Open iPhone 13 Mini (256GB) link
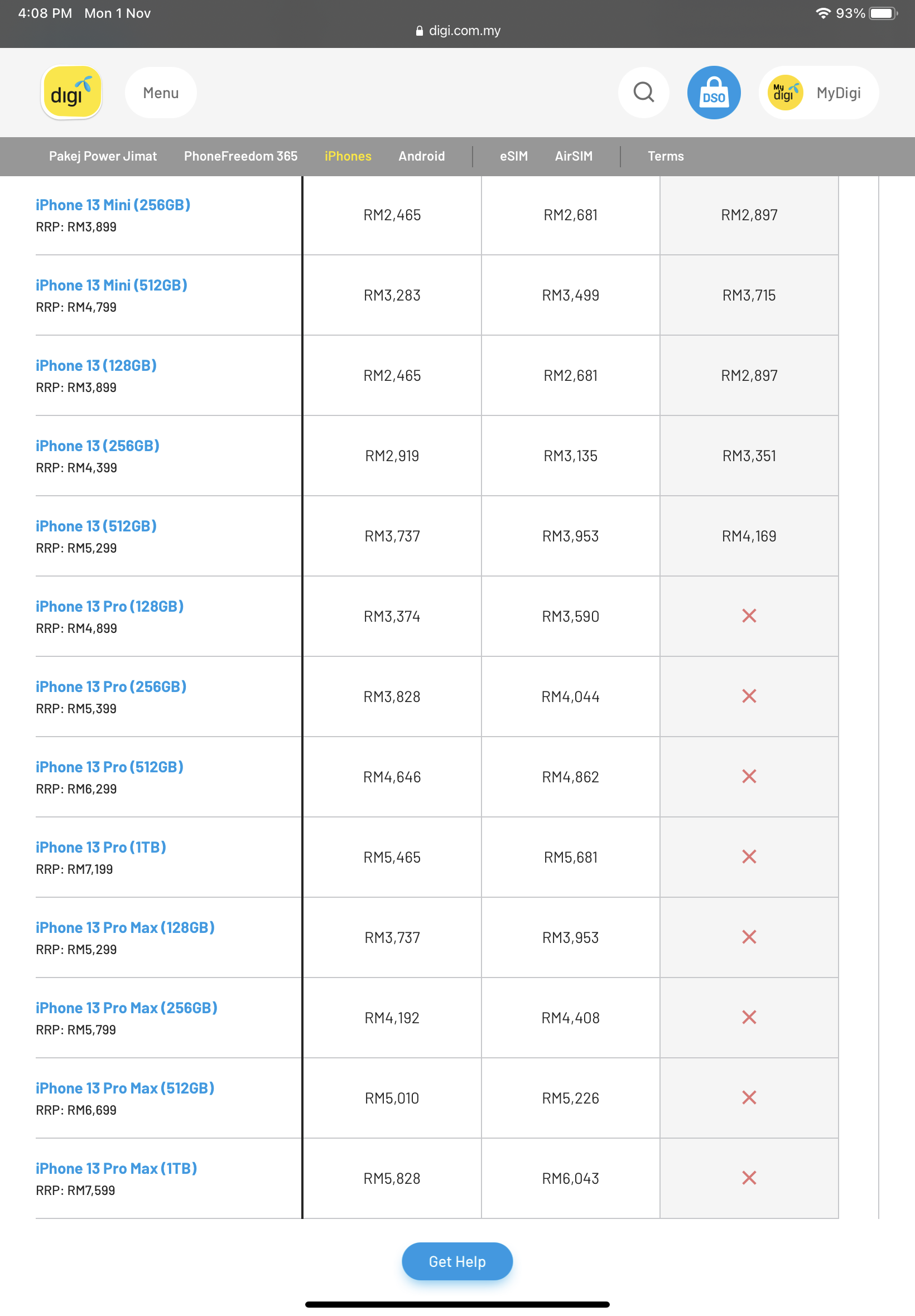 tap(113, 205)
